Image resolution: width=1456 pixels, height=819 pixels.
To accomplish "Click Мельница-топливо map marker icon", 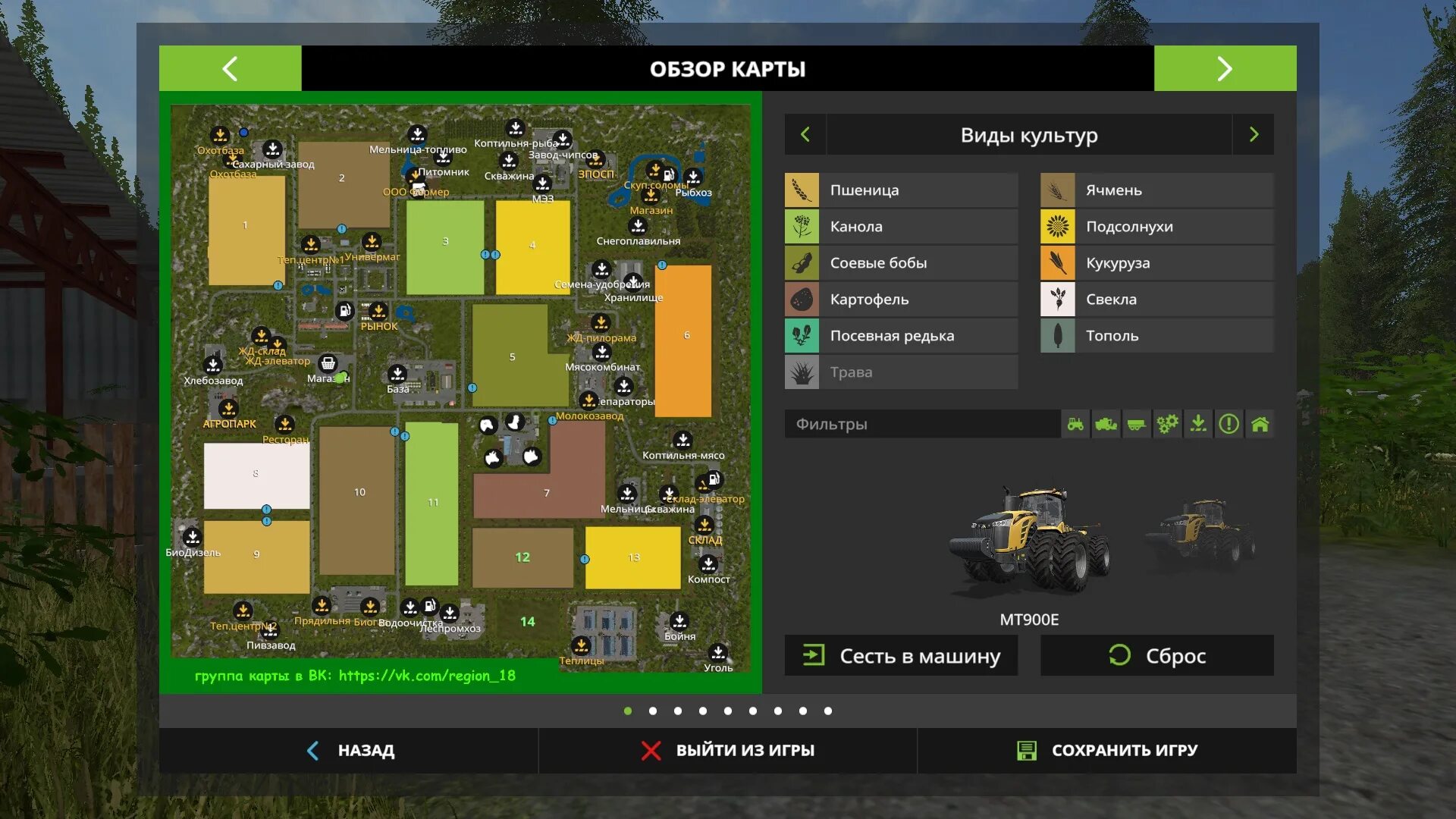I will pos(417,134).
